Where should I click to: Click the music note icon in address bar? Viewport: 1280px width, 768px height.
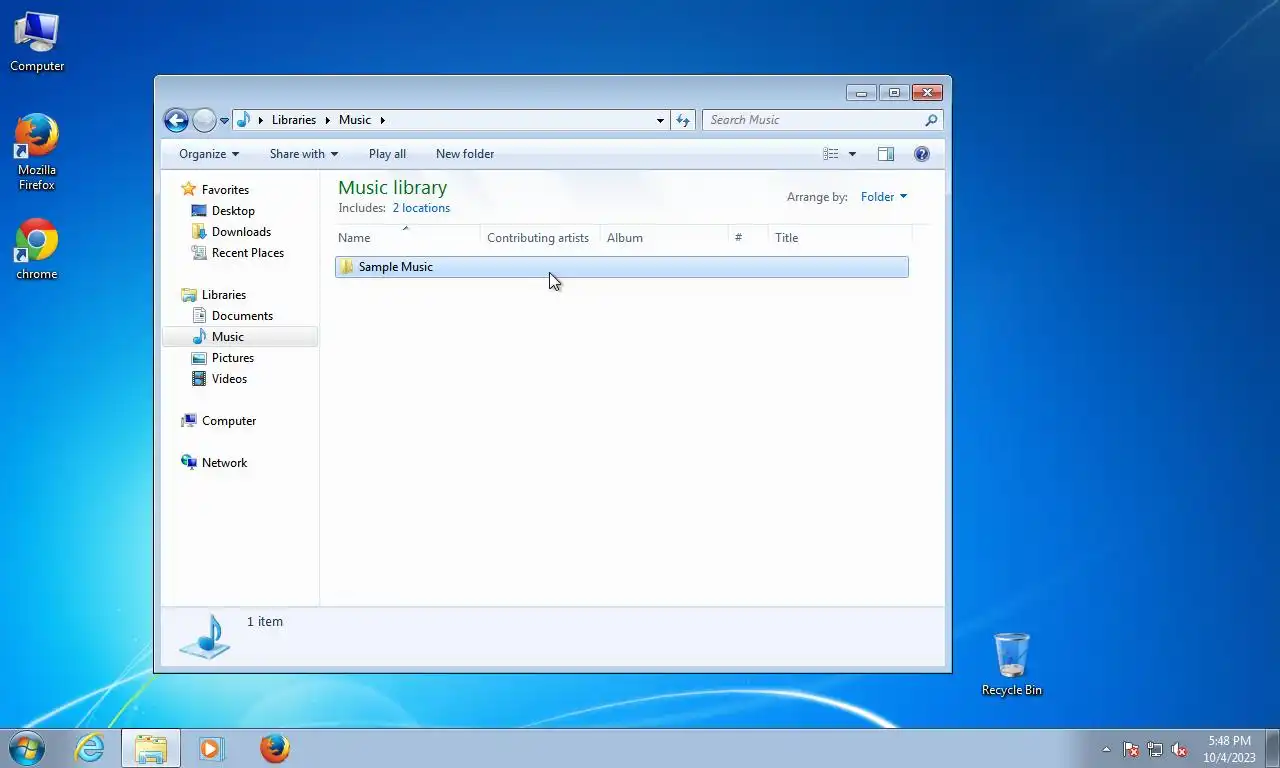pyautogui.click(x=243, y=120)
